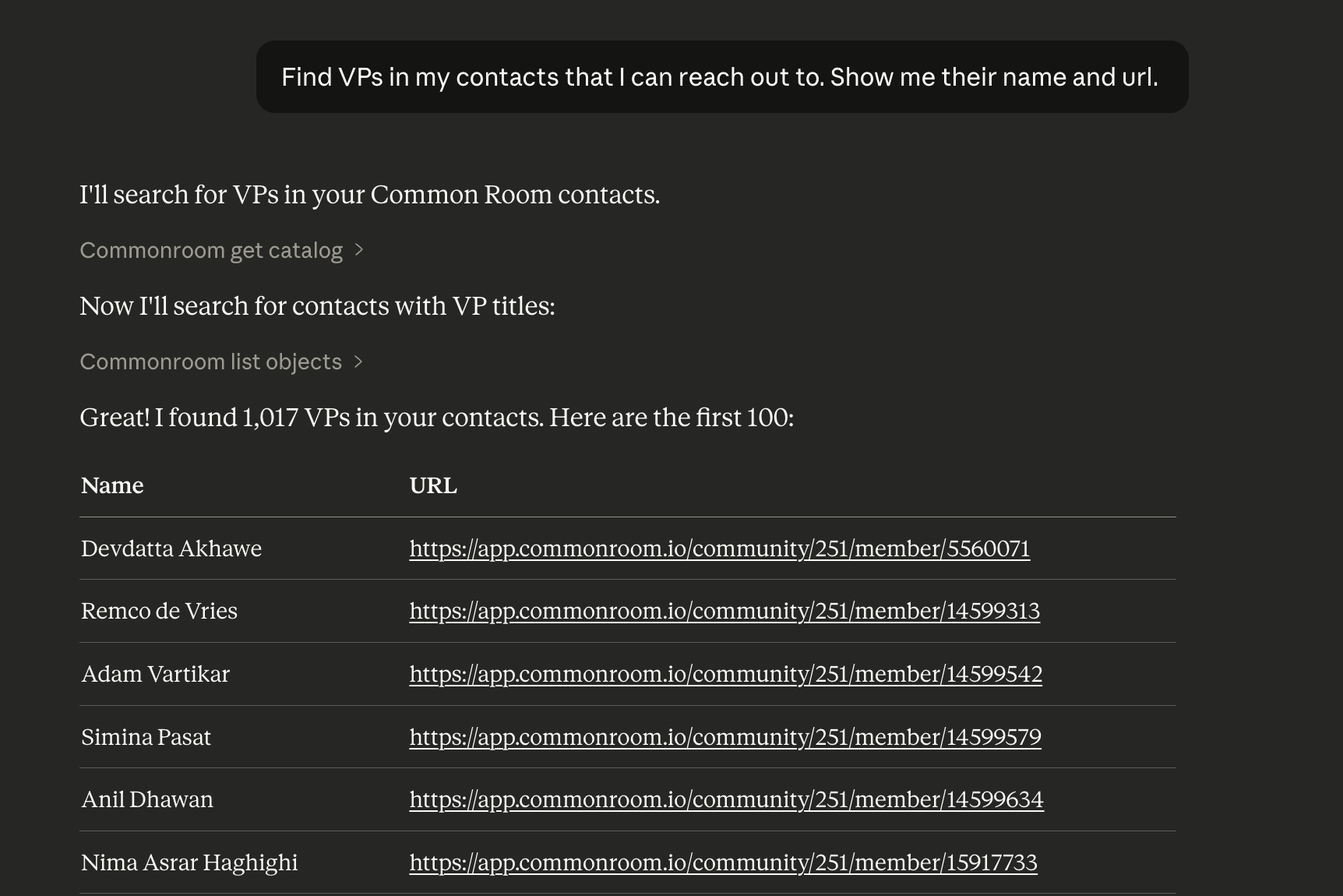This screenshot has width=1343, height=896.
Task: Click the name cell Anil Dhawan
Action: click(x=146, y=799)
